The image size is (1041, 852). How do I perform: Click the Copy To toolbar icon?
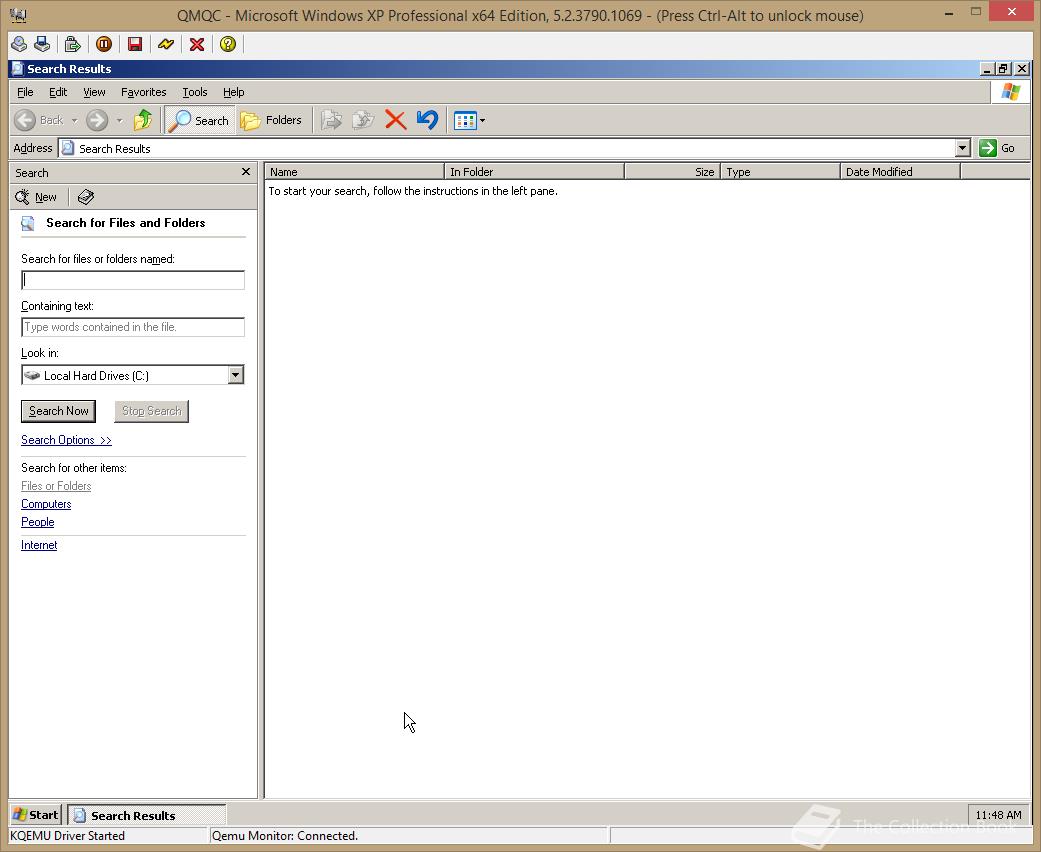point(363,120)
